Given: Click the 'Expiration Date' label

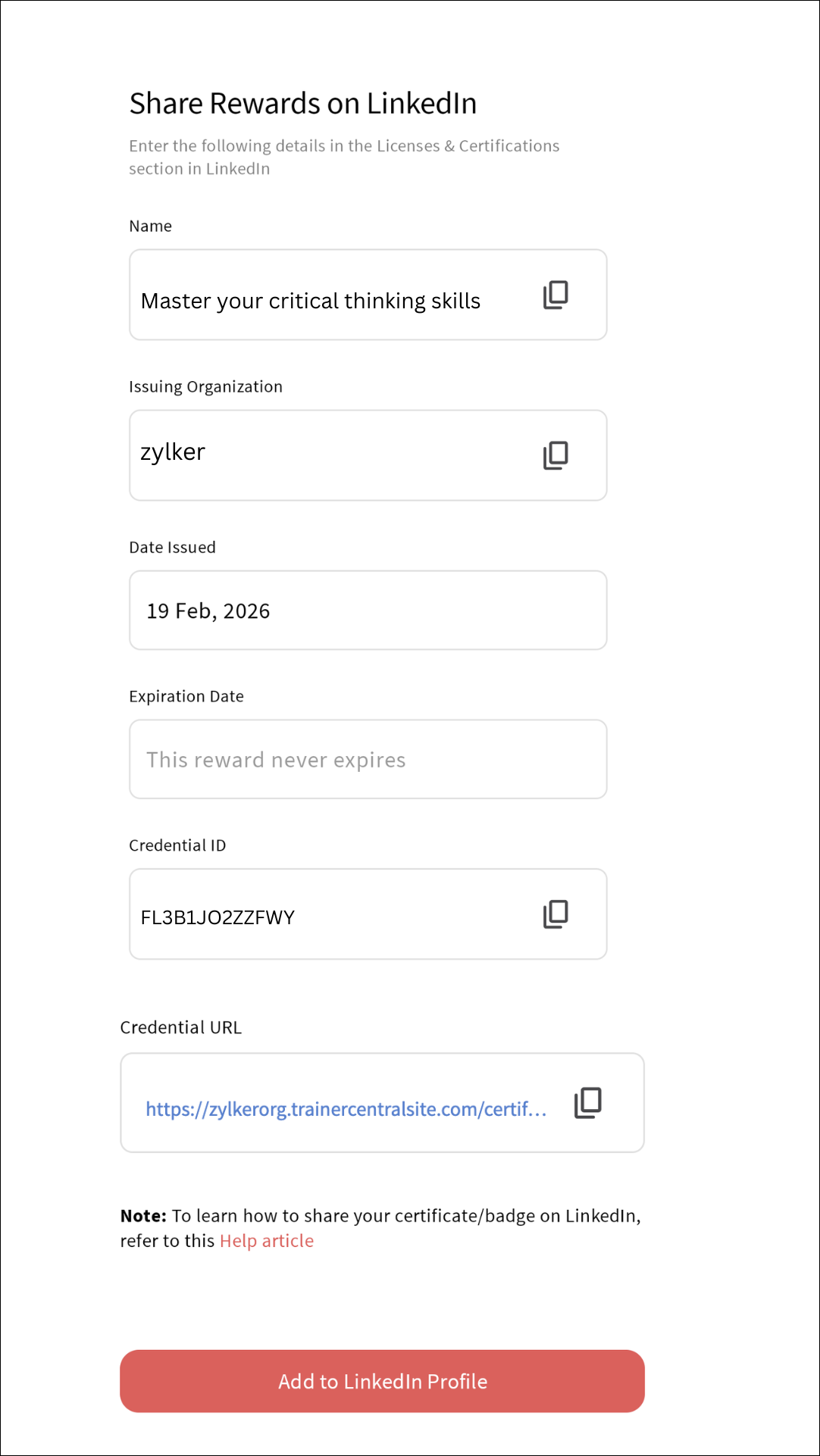Looking at the screenshot, I should pos(186,696).
